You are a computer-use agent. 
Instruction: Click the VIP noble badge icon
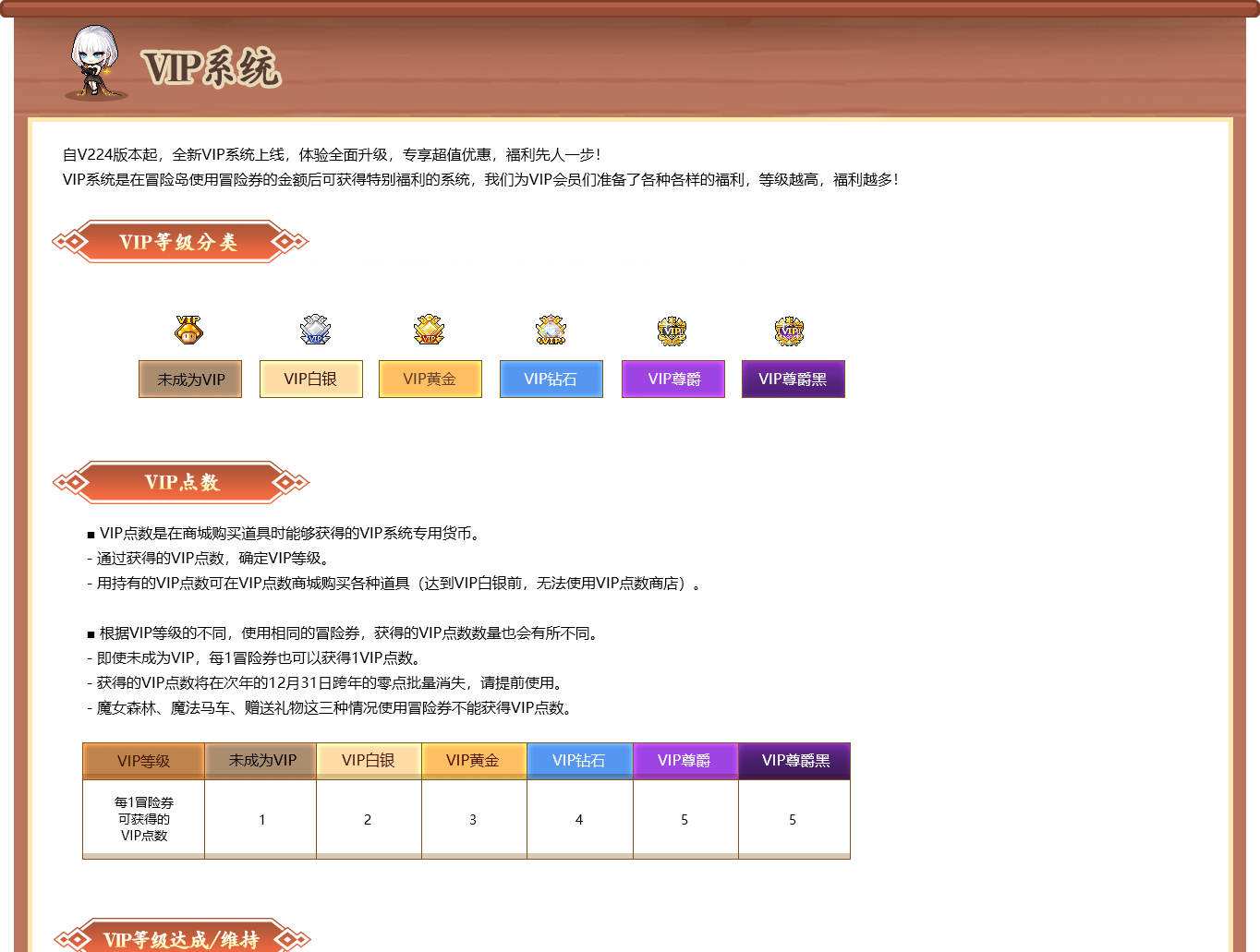point(672,330)
